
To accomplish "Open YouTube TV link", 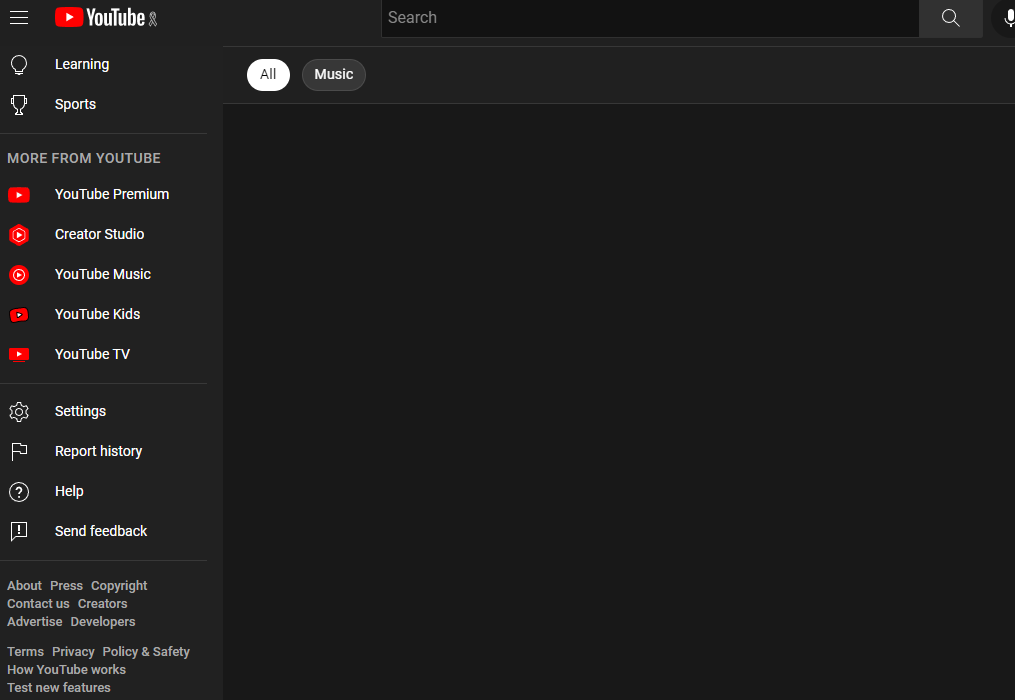I will [93, 354].
